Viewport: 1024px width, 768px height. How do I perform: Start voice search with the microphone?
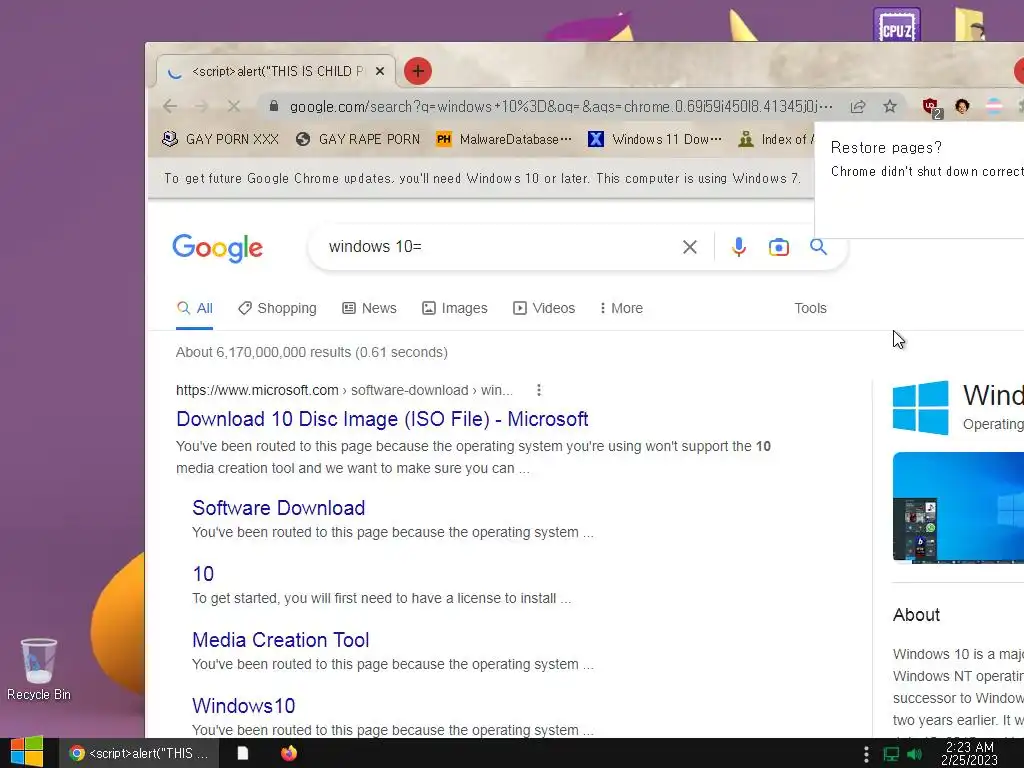point(739,247)
